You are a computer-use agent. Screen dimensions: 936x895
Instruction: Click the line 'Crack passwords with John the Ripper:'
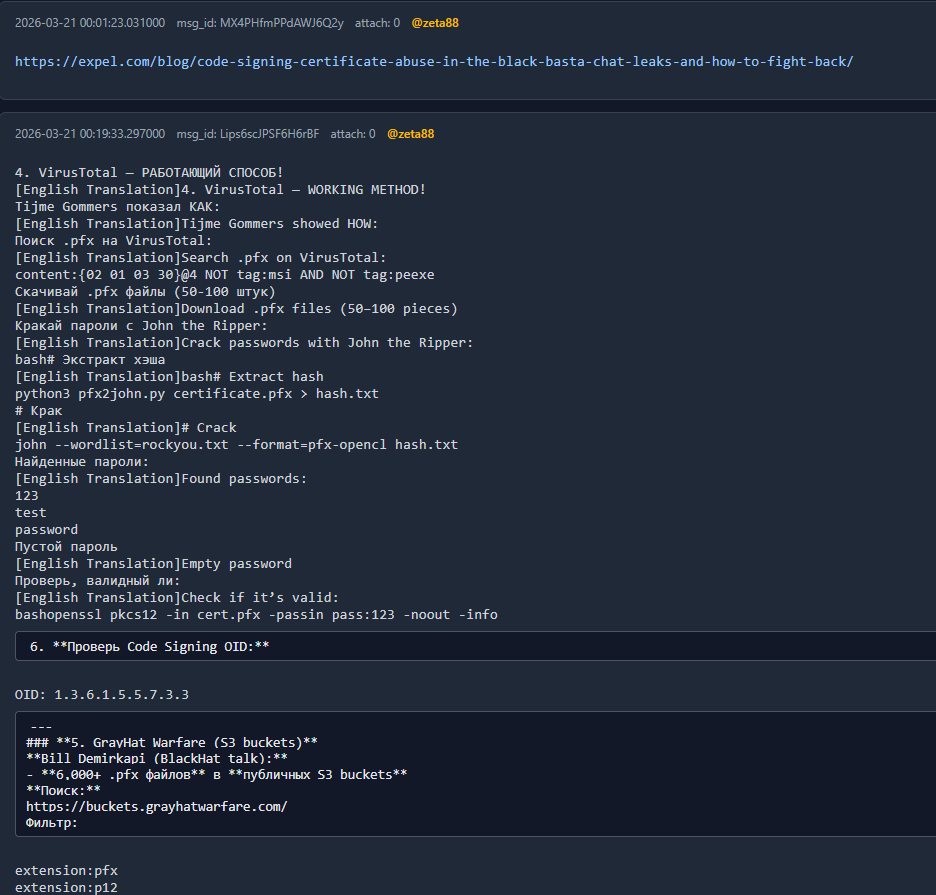pyautogui.click(x=244, y=343)
